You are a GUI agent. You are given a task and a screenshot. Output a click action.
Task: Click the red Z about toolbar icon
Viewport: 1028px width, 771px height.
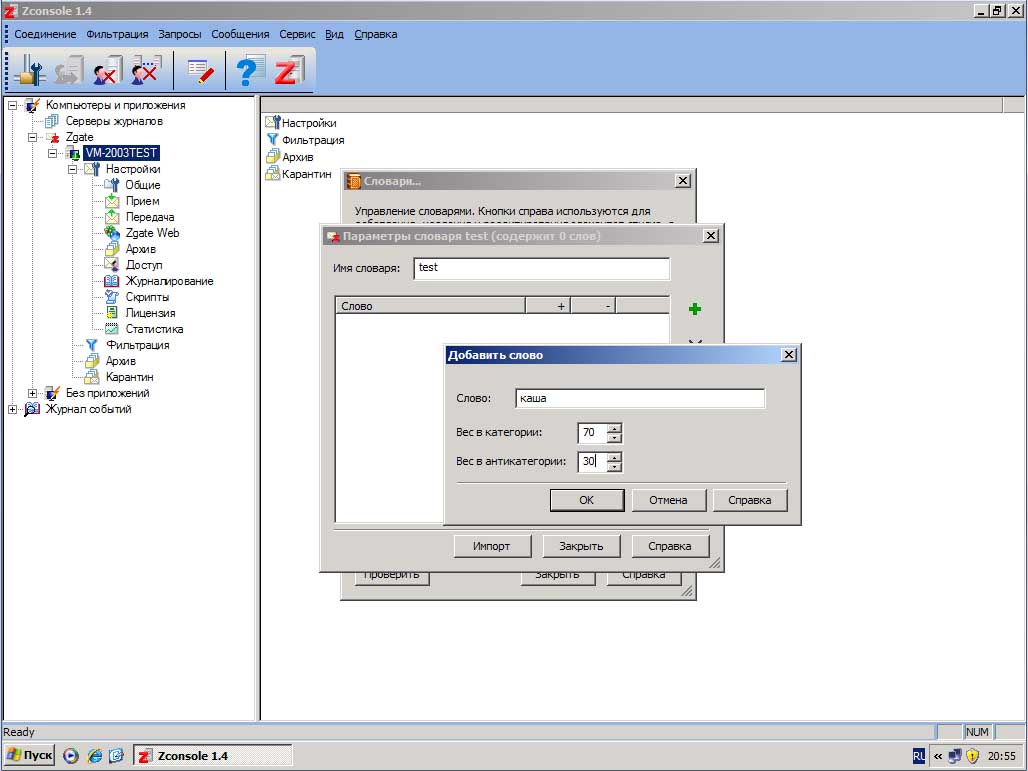(x=289, y=70)
